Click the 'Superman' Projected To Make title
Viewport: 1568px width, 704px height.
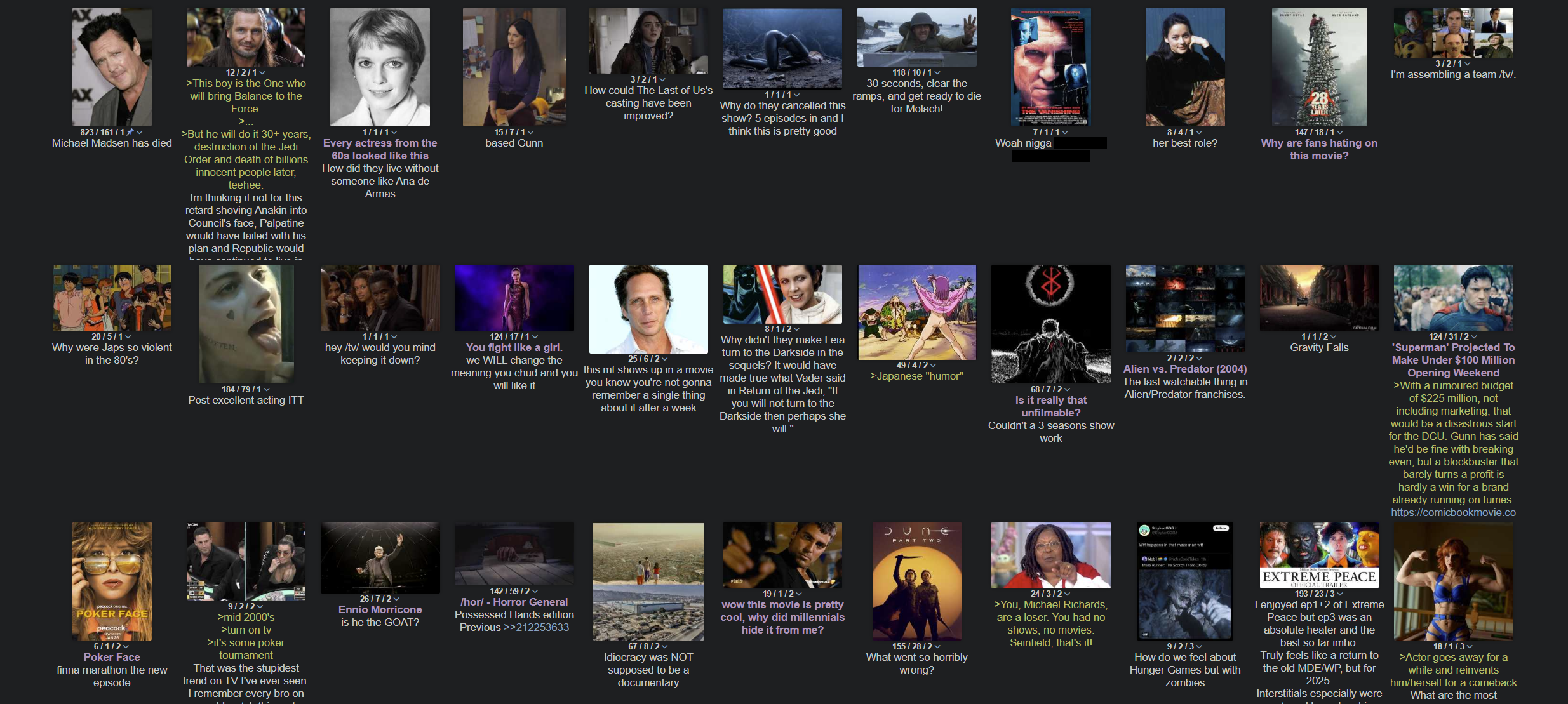point(1453,360)
